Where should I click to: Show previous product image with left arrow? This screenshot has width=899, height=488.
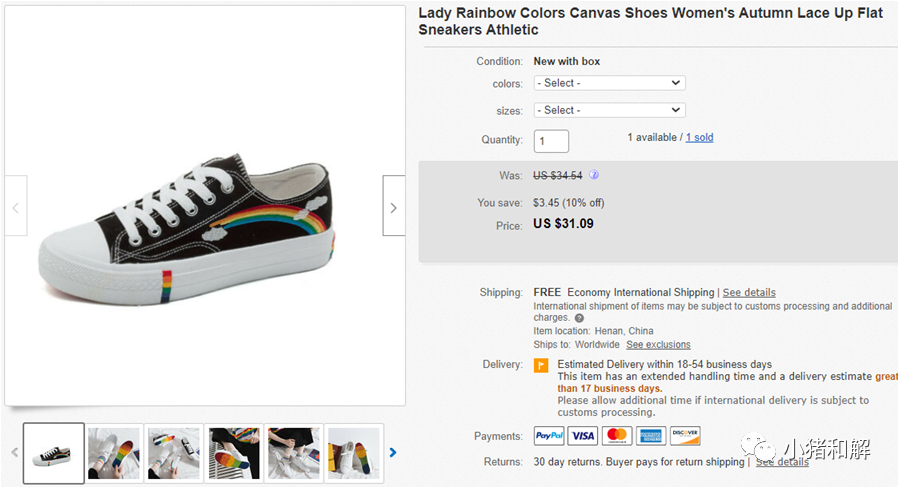(x=16, y=206)
